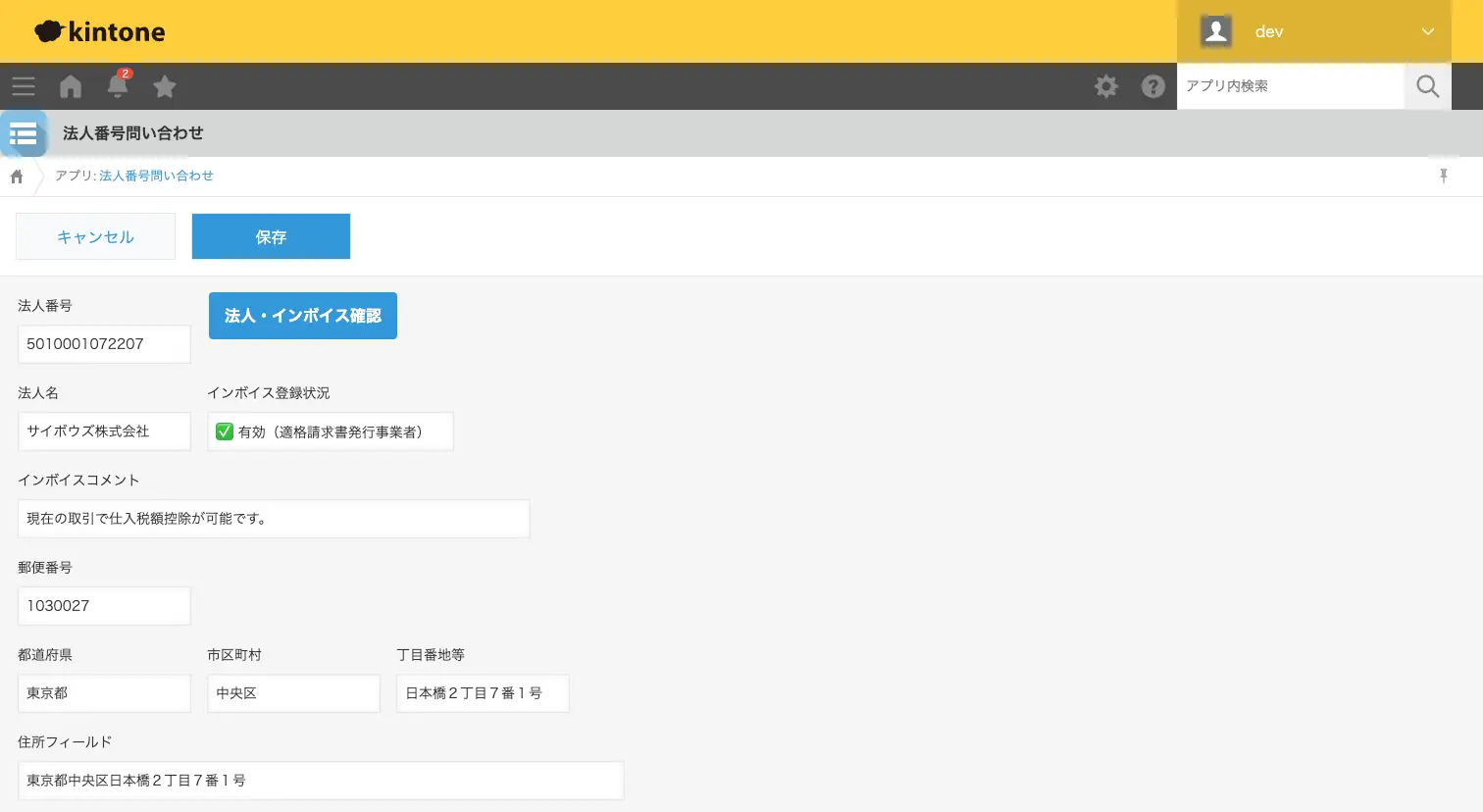The image size is (1483, 812).
Task: Click the キャンセル button
Action: pos(95,236)
